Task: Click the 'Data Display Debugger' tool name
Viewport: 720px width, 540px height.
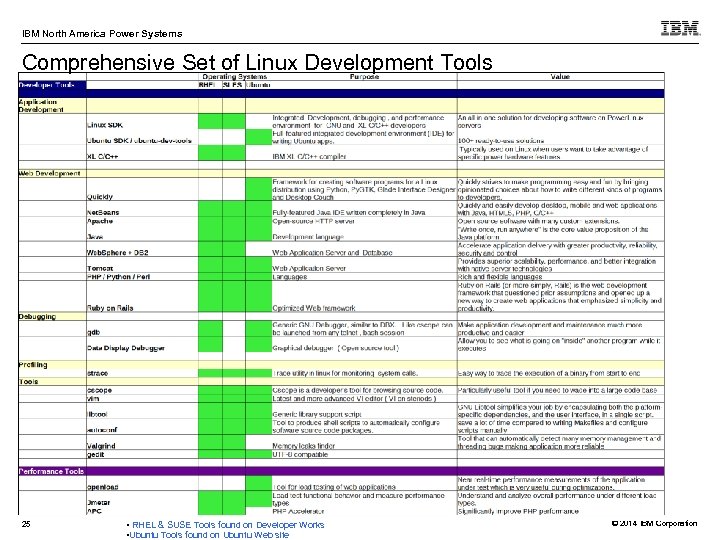Action: 126,348
